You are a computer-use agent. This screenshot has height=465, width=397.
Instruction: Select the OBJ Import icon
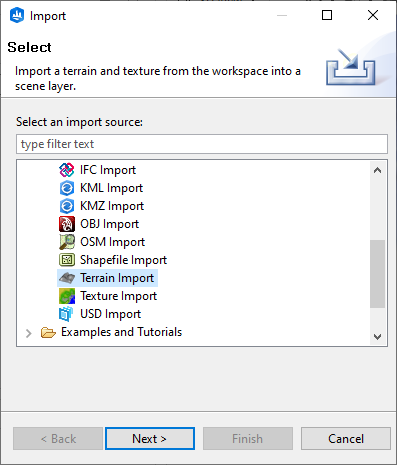67,224
